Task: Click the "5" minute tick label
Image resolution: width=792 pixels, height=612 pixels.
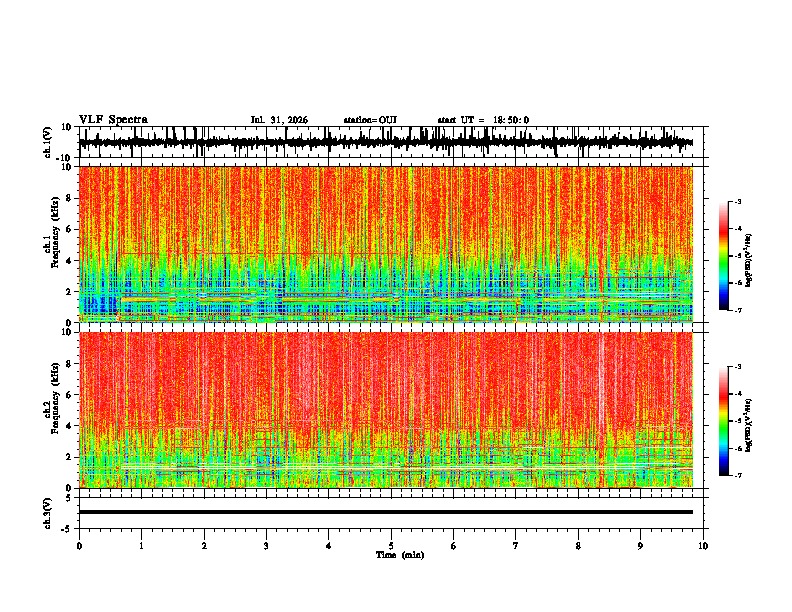Action: coord(391,546)
